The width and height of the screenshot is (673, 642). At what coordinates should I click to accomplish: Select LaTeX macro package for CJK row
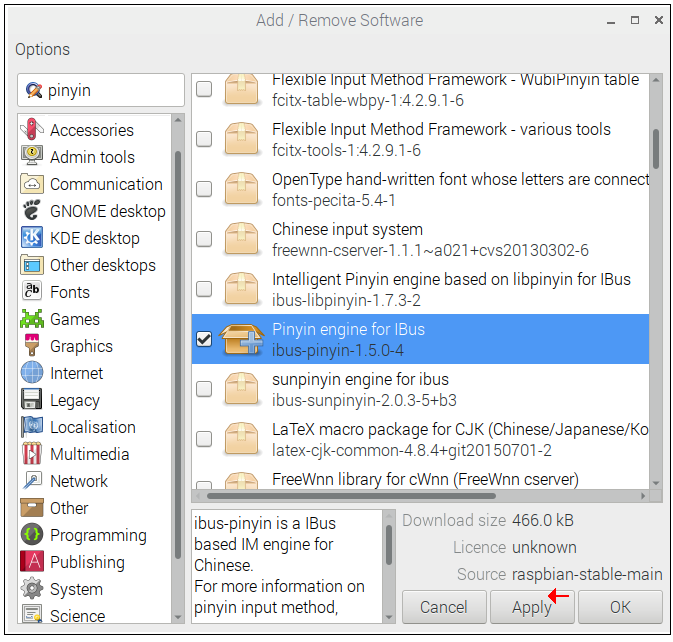coord(420,439)
